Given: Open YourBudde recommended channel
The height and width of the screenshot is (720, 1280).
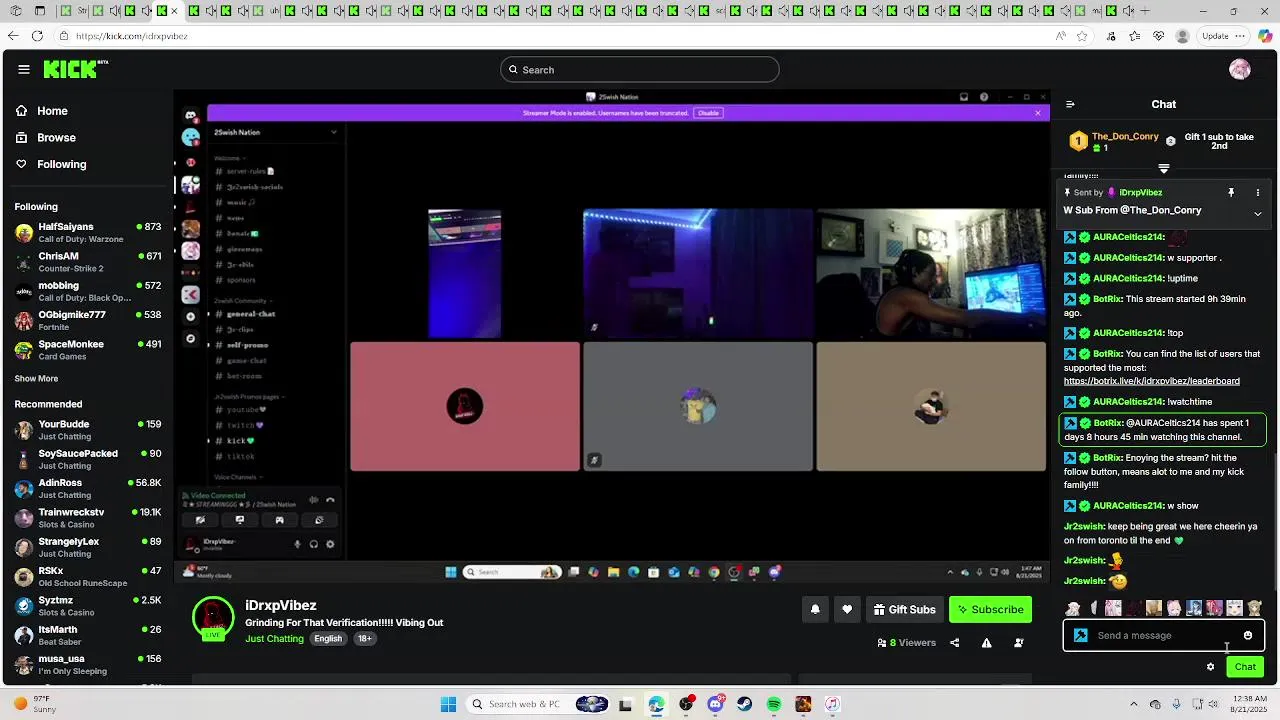Looking at the screenshot, I should coord(88,430).
